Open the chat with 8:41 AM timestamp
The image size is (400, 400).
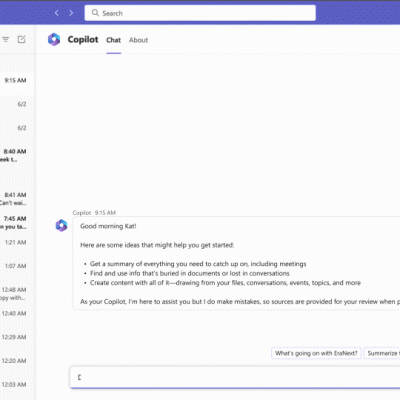click(17, 199)
